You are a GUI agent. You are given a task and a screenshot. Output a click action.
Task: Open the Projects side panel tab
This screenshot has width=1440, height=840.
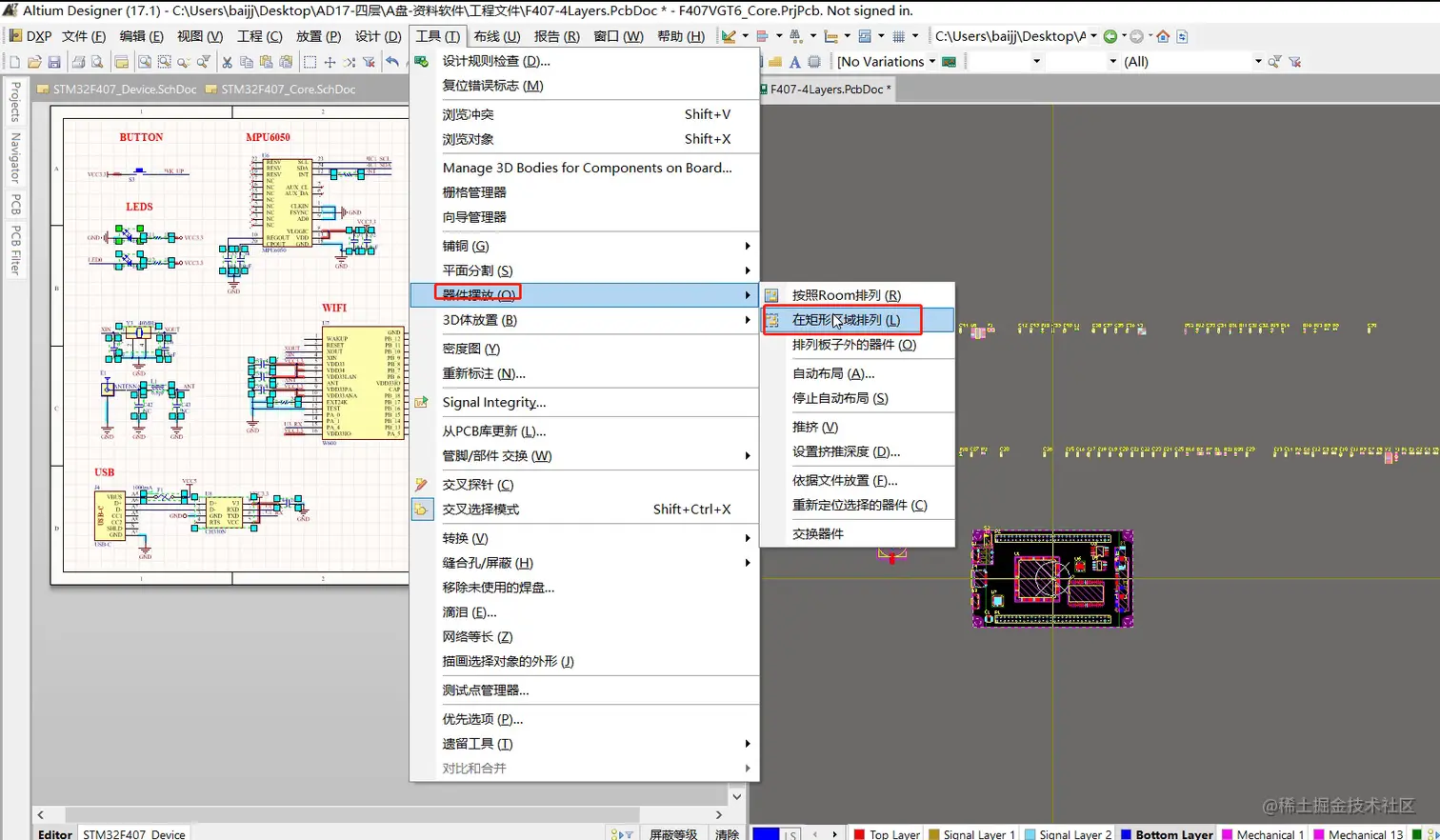click(15, 102)
